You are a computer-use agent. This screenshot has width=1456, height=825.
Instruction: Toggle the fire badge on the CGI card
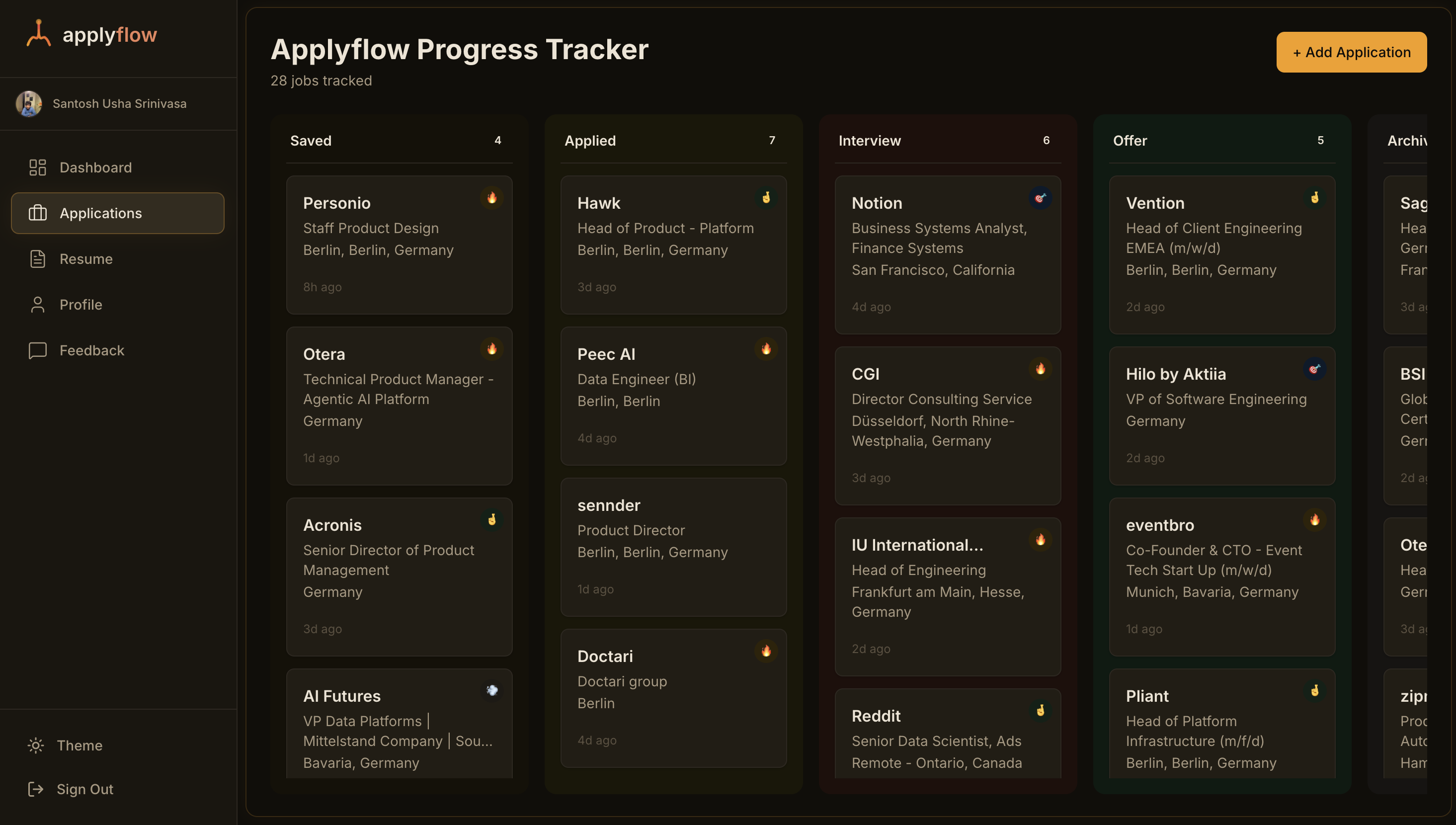click(x=1041, y=369)
